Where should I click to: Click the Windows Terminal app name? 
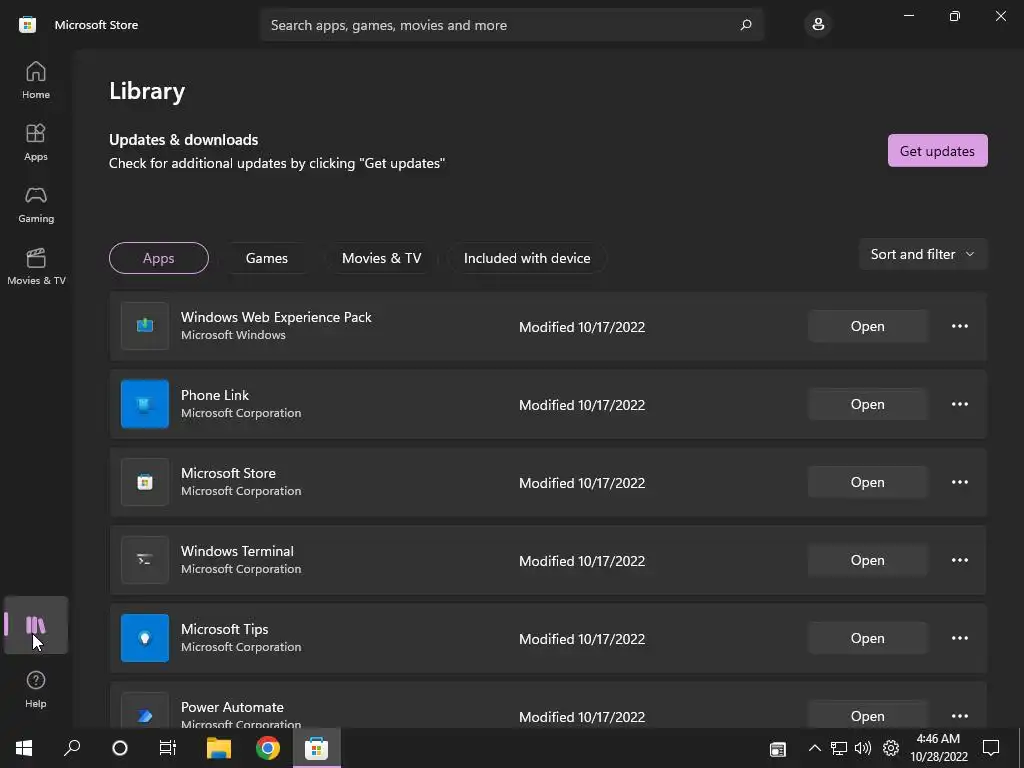coord(237,551)
